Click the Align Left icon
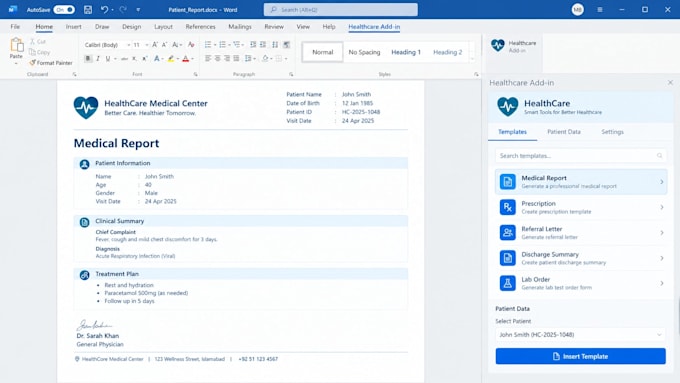 tap(208, 59)
